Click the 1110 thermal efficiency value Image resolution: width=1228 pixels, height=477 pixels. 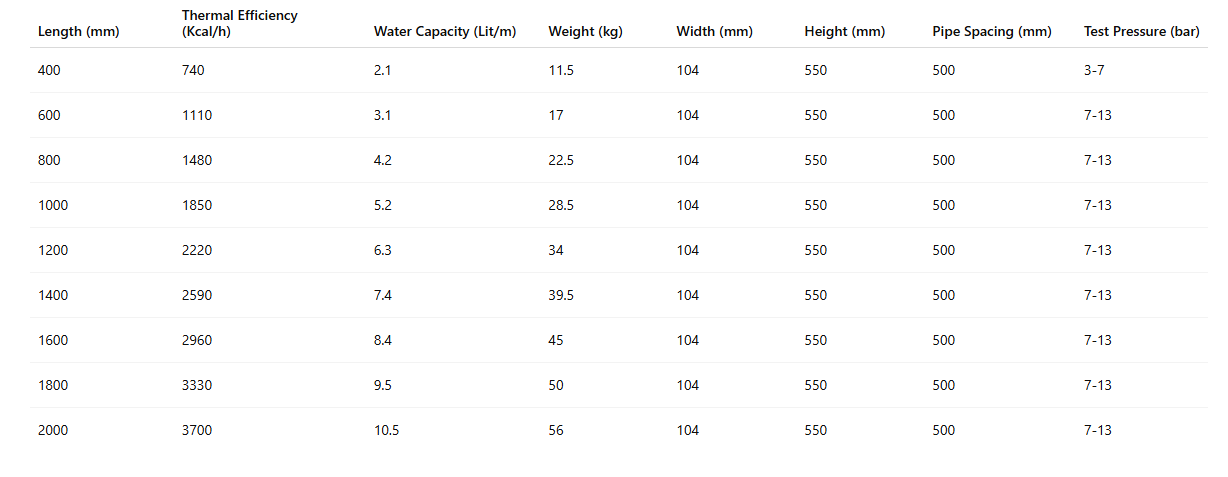pyautogui.click(x=196, y=116)
